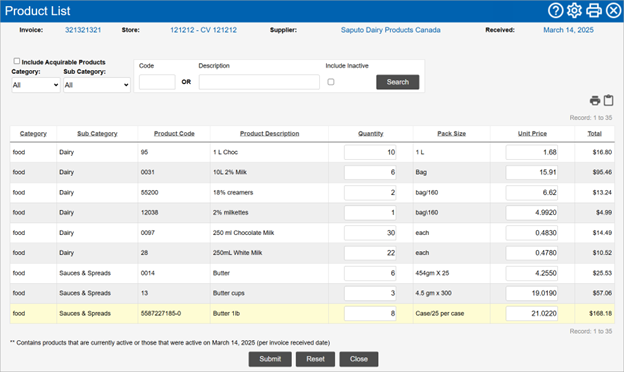Edit quantity field for 10L 2% Milk
Screen dimensions: 624x372
pos(370,172)
